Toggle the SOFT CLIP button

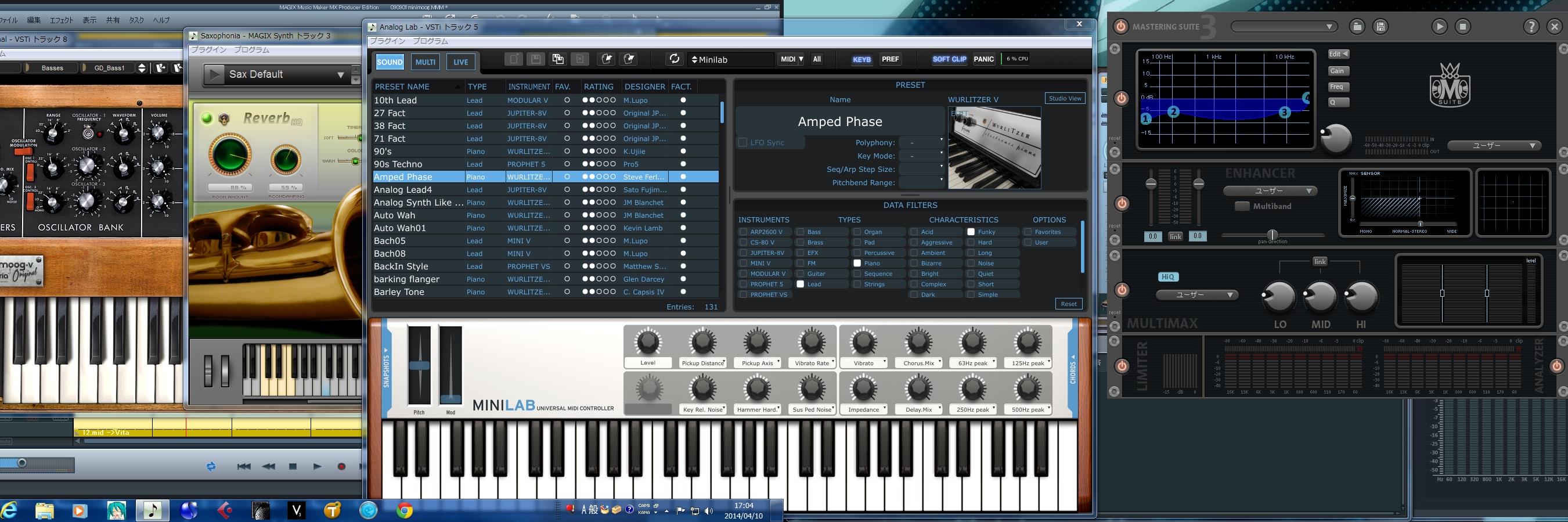(x=949, y=59)
